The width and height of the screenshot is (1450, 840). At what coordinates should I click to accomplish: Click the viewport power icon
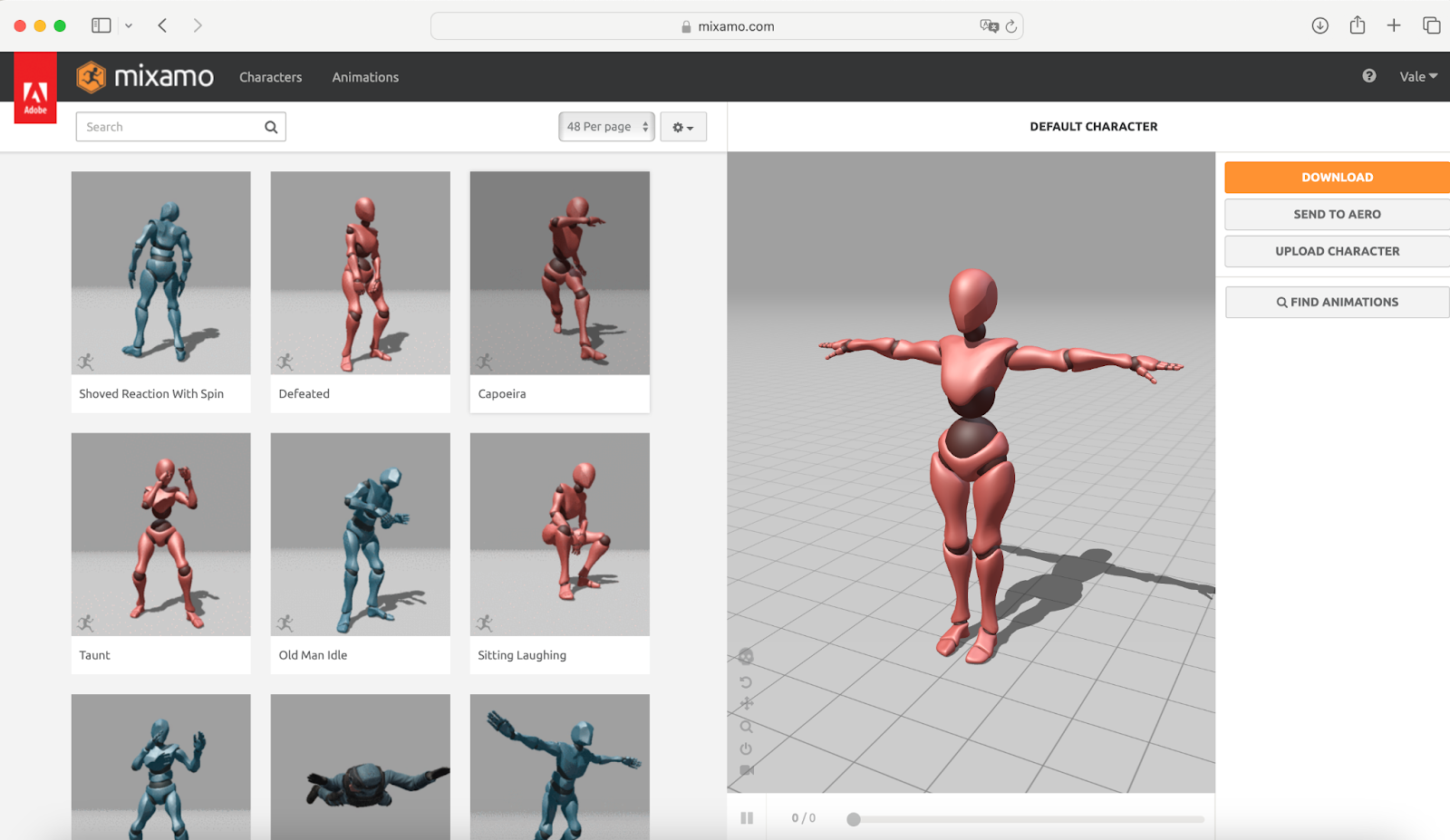point(746,748)
